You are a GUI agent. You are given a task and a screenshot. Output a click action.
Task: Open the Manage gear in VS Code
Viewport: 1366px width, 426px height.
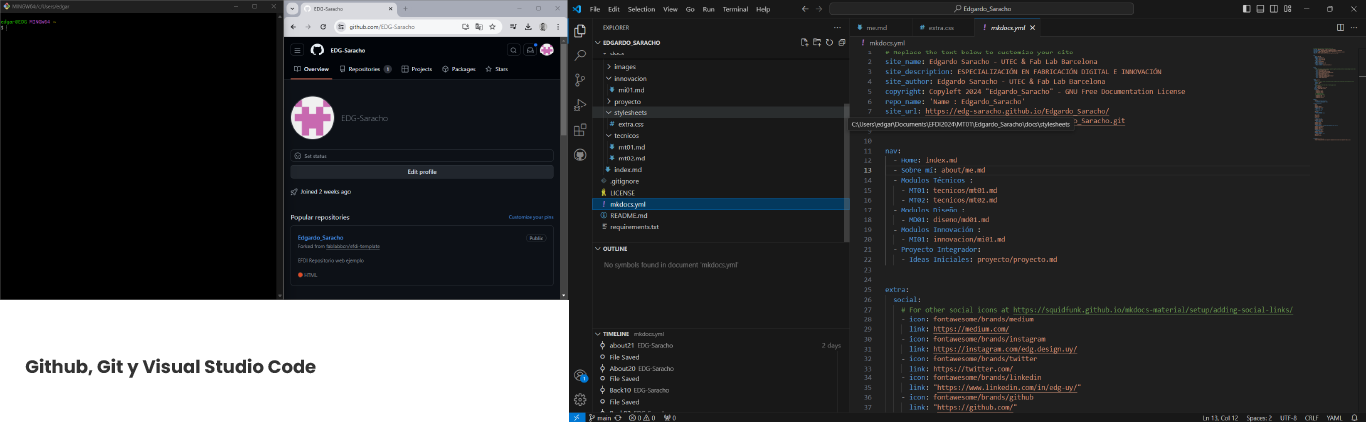[580, 398]
